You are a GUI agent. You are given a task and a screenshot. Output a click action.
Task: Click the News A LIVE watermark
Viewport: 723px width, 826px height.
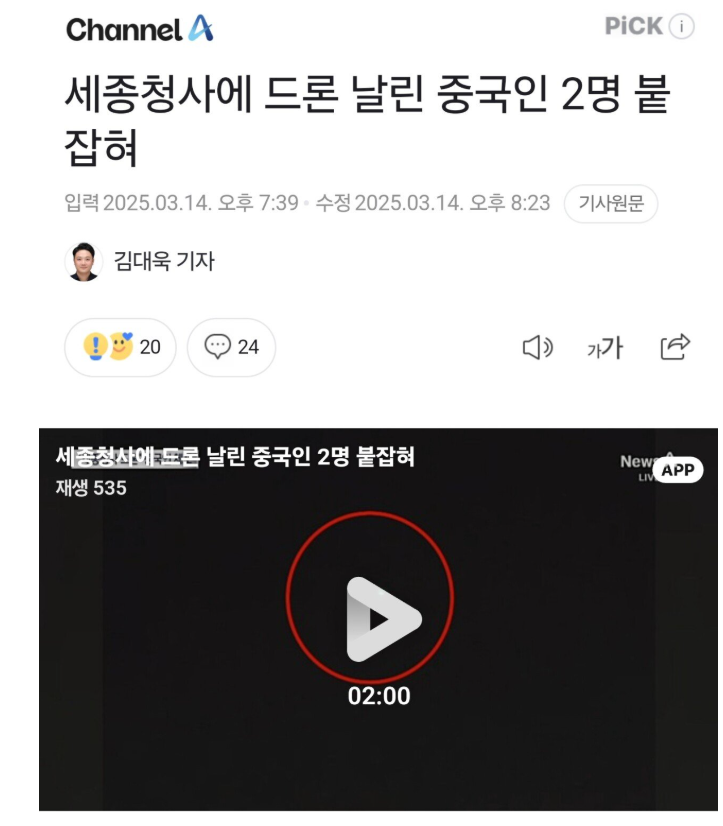(x=638, y=467)
